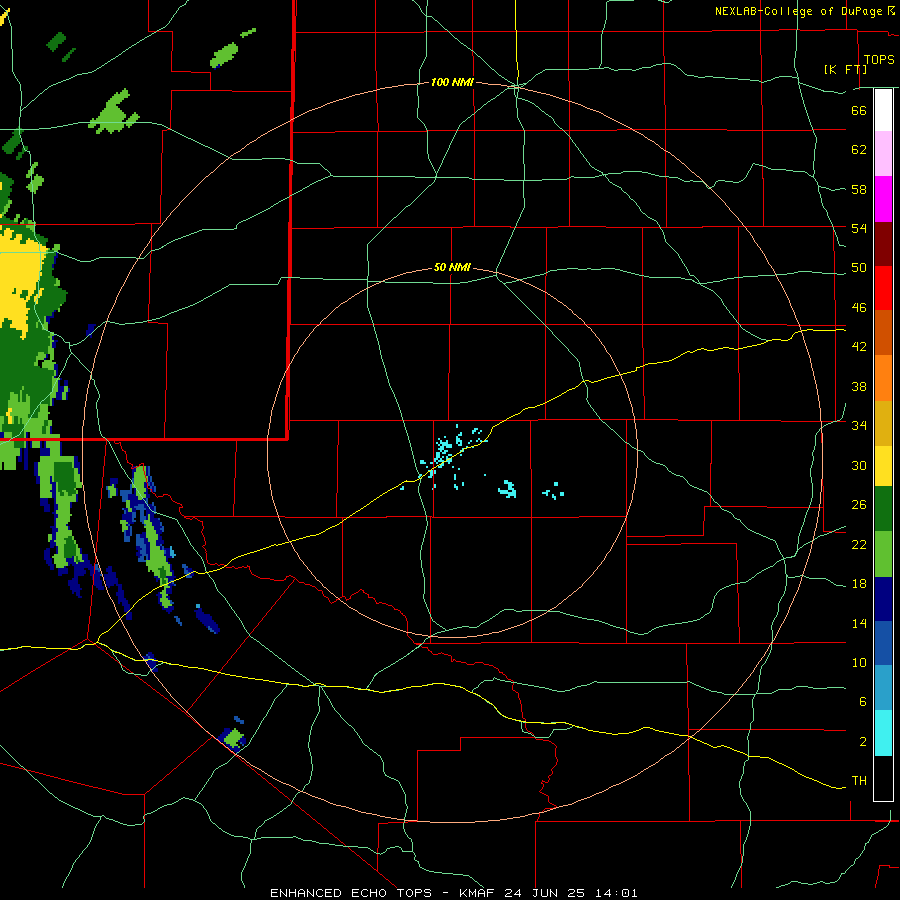900x900 pixels.
Task: Click the legend value "50"
Action: tap(859, 268)
